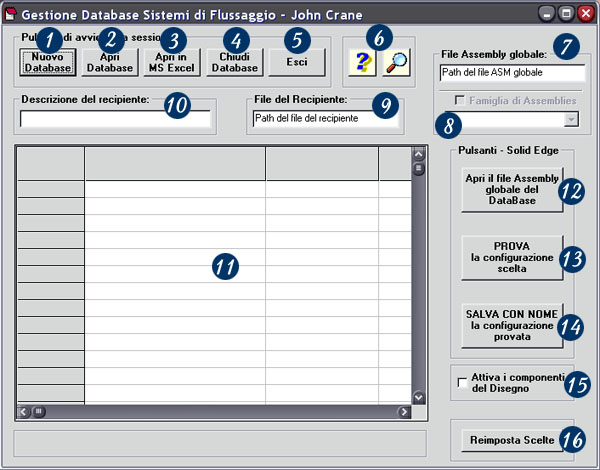Click the Apri Database button
This screenshot has height=470, width=600.
click(x=101, y=63)
